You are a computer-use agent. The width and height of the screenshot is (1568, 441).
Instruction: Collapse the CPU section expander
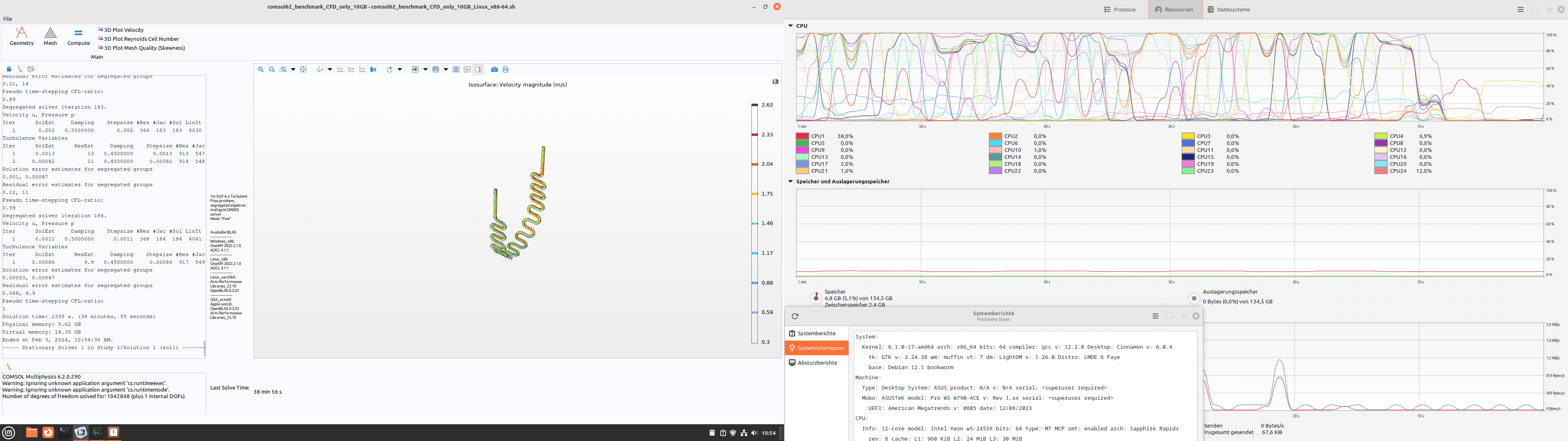pos(790,26)
